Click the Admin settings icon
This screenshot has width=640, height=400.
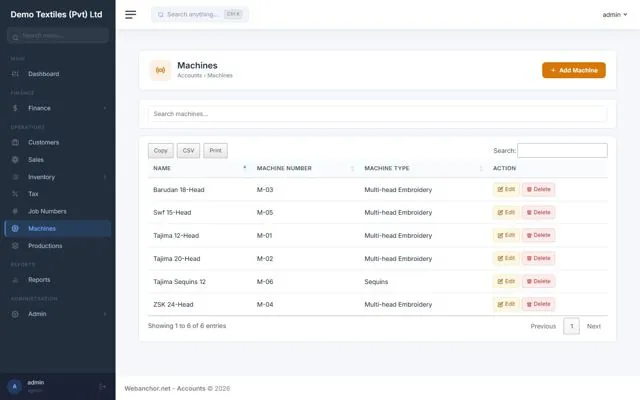pyautogui.click(x=15, y=314)
